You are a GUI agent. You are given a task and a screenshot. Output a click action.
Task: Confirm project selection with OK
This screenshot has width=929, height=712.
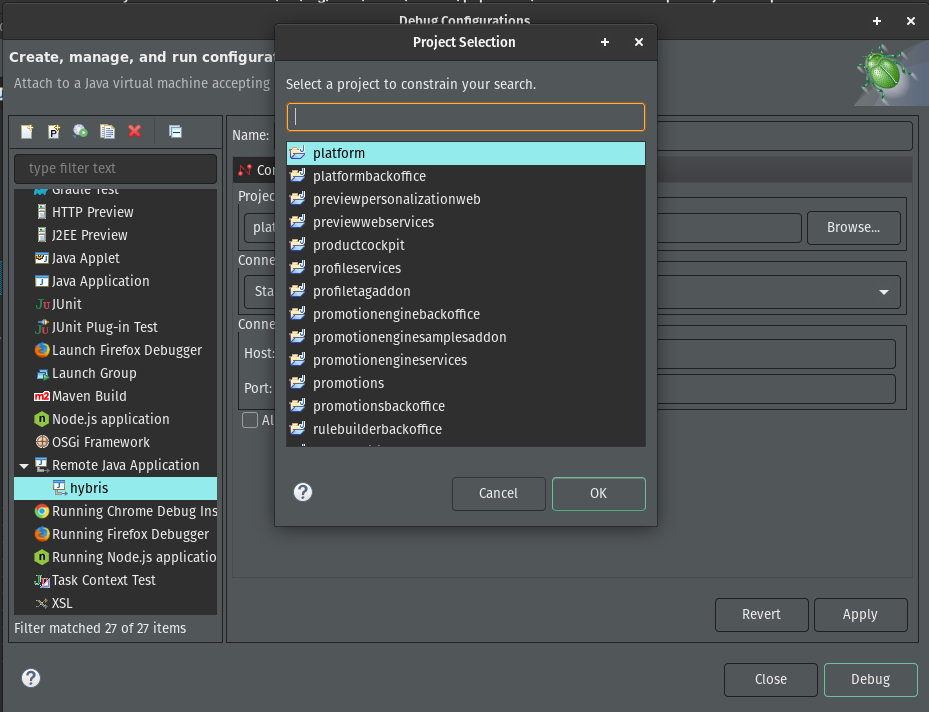point(598,492)
